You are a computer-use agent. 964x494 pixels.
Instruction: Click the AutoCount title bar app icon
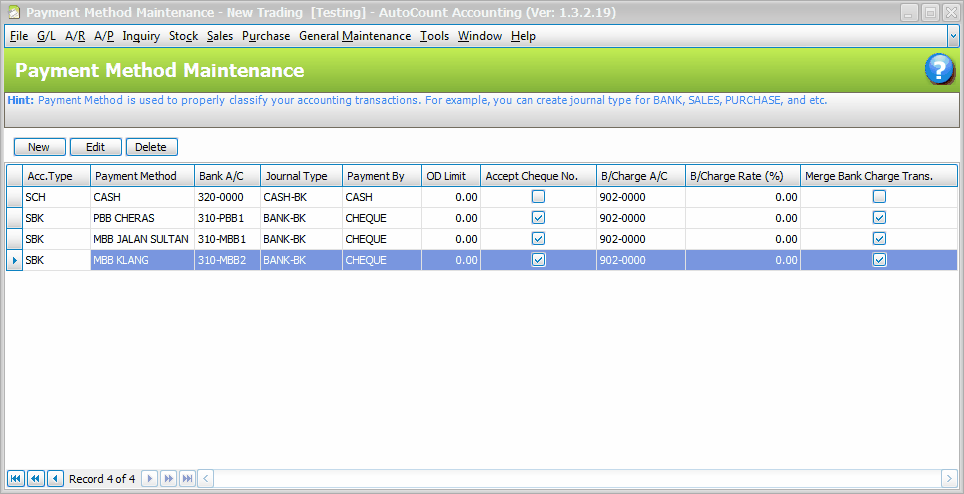[13, 13]
